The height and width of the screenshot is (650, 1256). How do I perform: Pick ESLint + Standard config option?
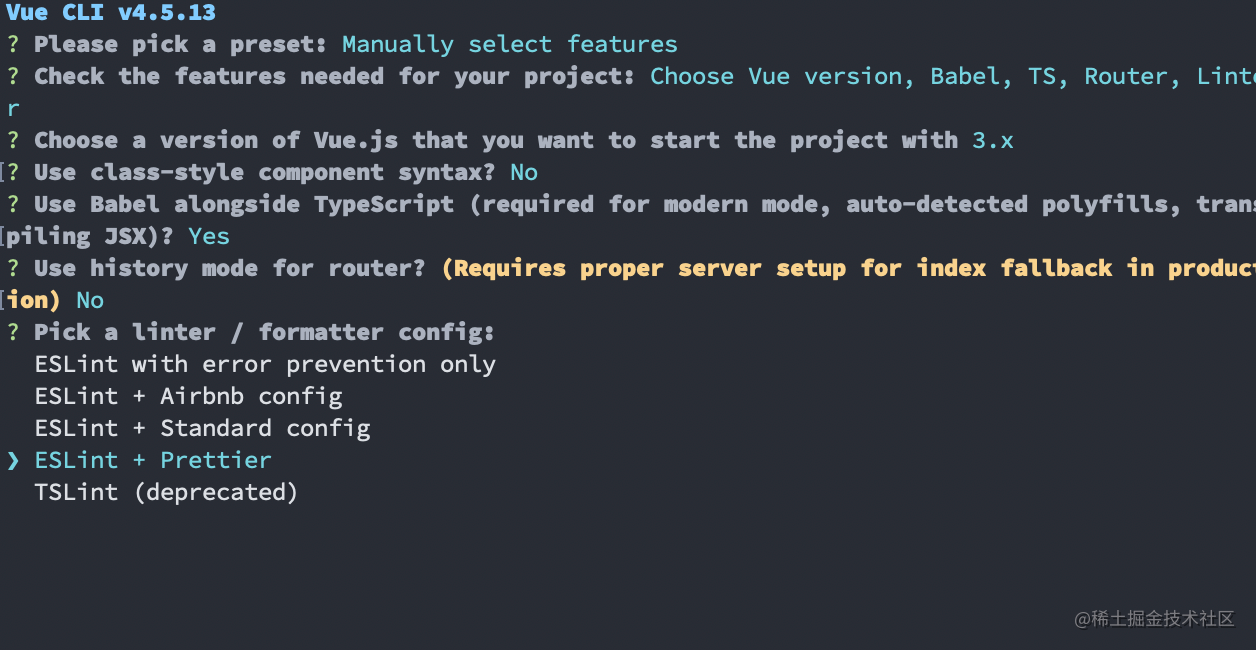pos(203,428)
